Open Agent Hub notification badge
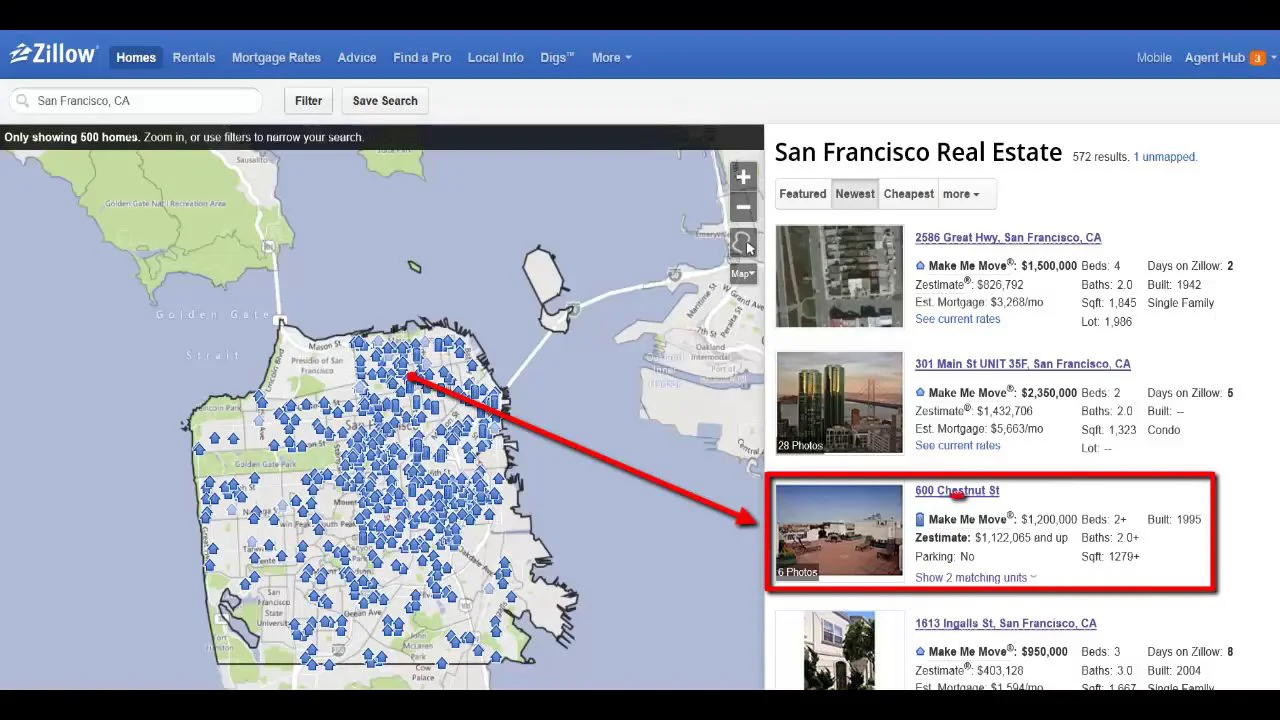This screenshot has height=720, width=1280. point(1258,58)
